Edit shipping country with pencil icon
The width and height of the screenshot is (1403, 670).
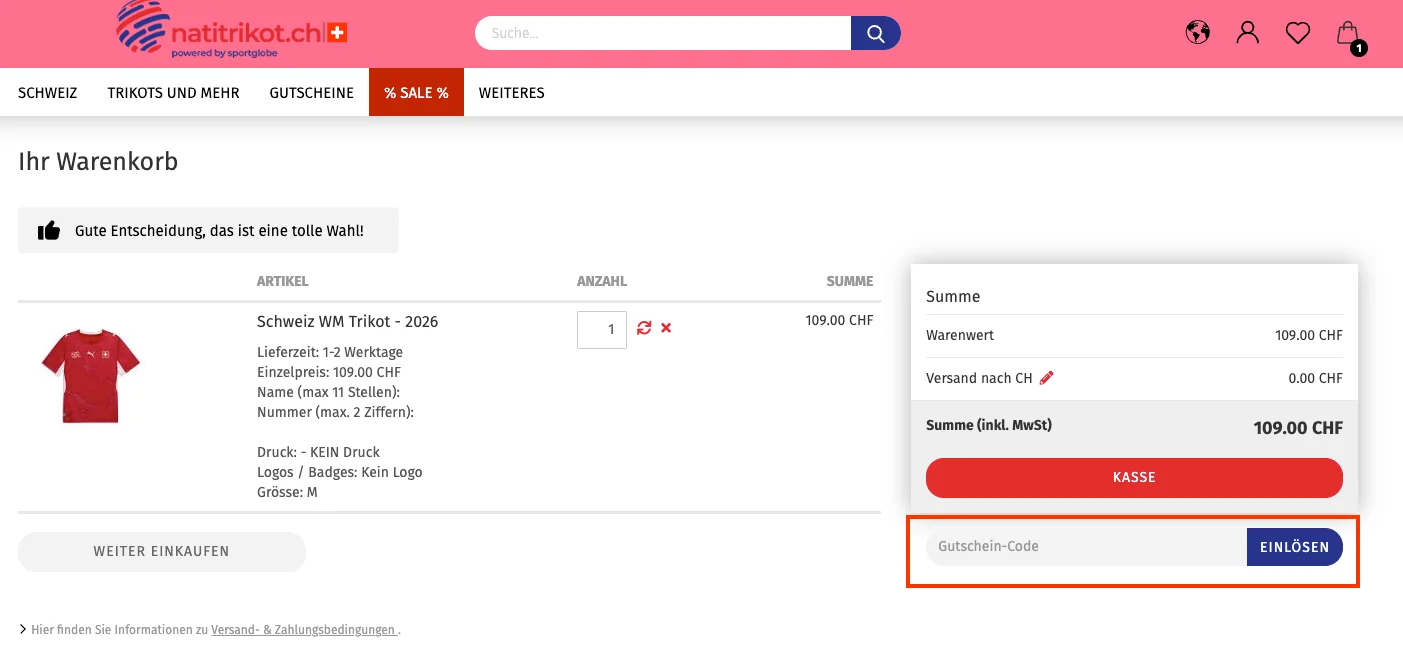tap(1047, 378)
